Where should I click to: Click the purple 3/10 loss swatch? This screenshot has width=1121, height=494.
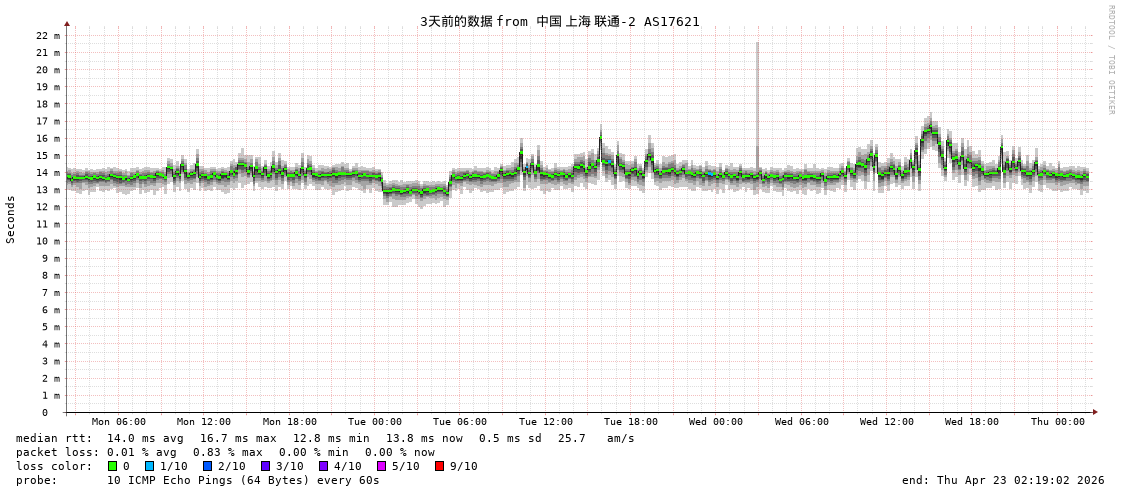tap(266, 466)
